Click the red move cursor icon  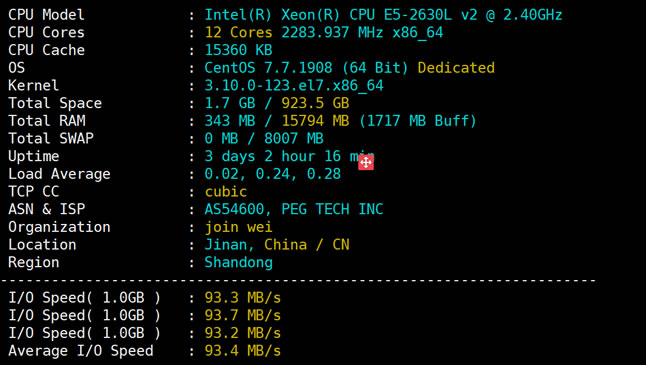pyautogui.click(x=366, y=162)
